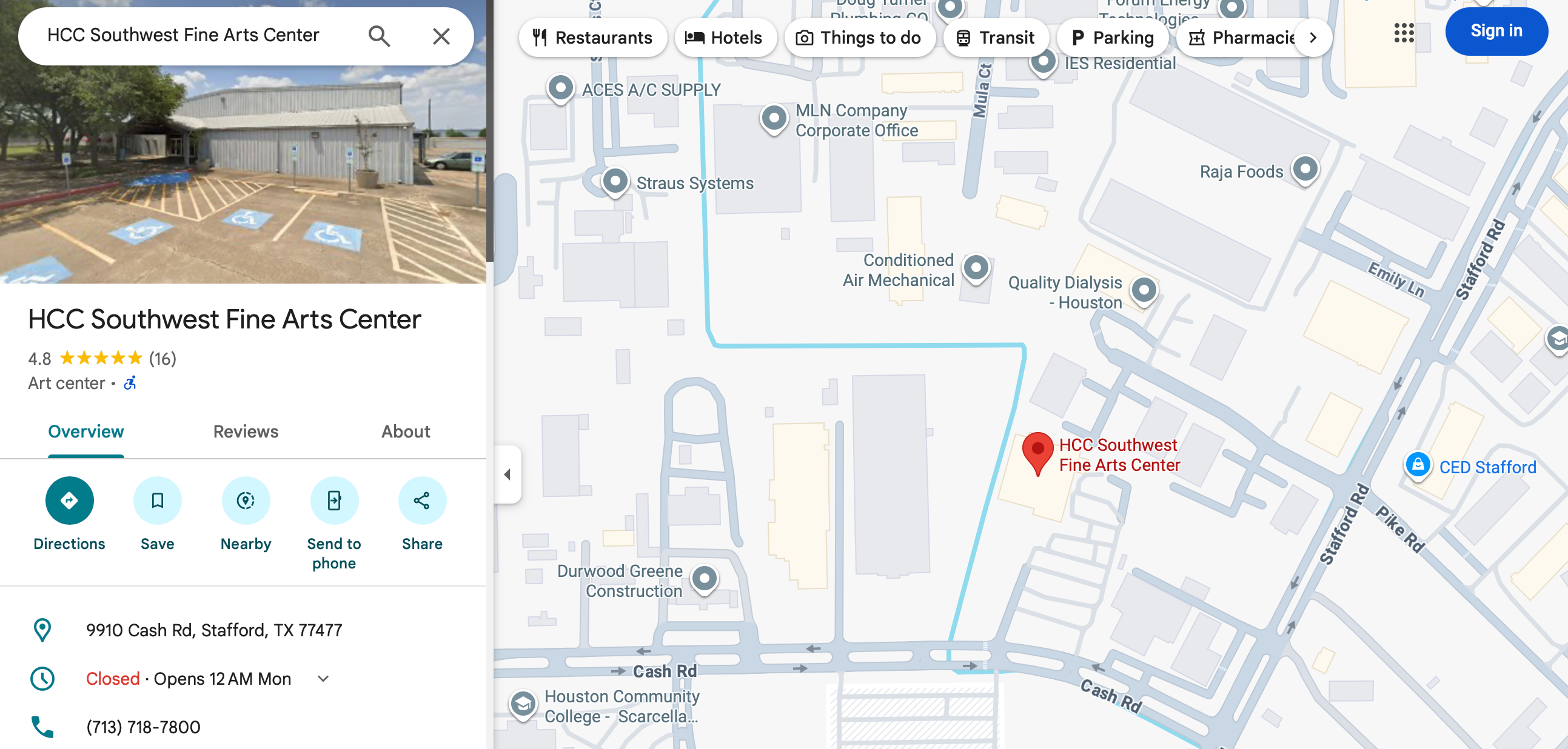
Task: Save this place with bookmark icon
Action: (x=157, y=500)
